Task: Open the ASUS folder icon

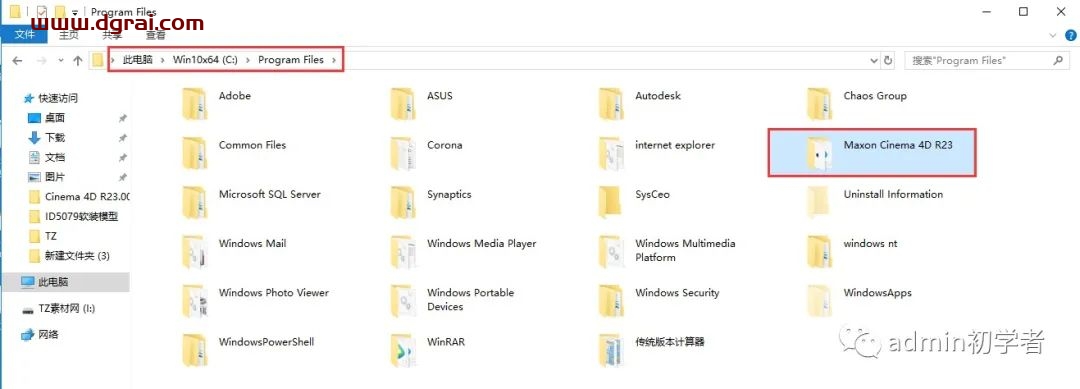Action: pyautogui.click(x=403, y=104)
